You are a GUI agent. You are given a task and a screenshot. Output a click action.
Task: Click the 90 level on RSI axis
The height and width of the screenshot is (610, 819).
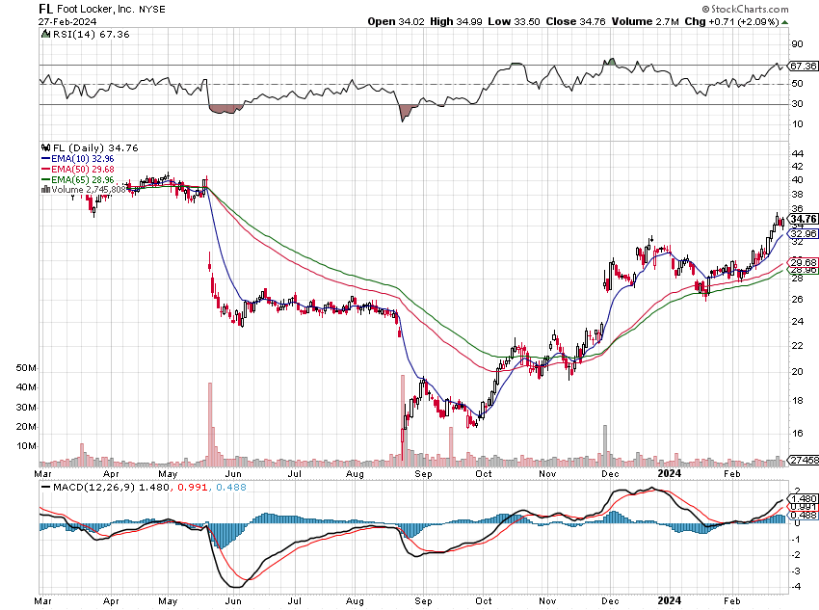click(x=797, y=44)
